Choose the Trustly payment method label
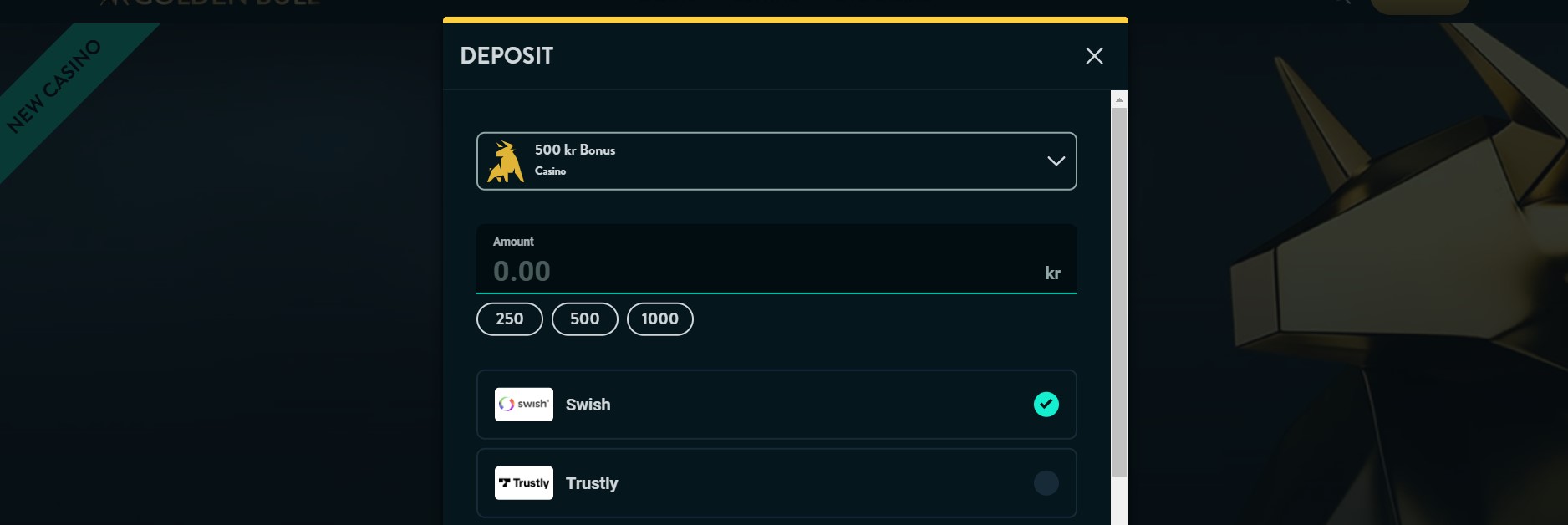1568x525 pixels. pos(592,483)
